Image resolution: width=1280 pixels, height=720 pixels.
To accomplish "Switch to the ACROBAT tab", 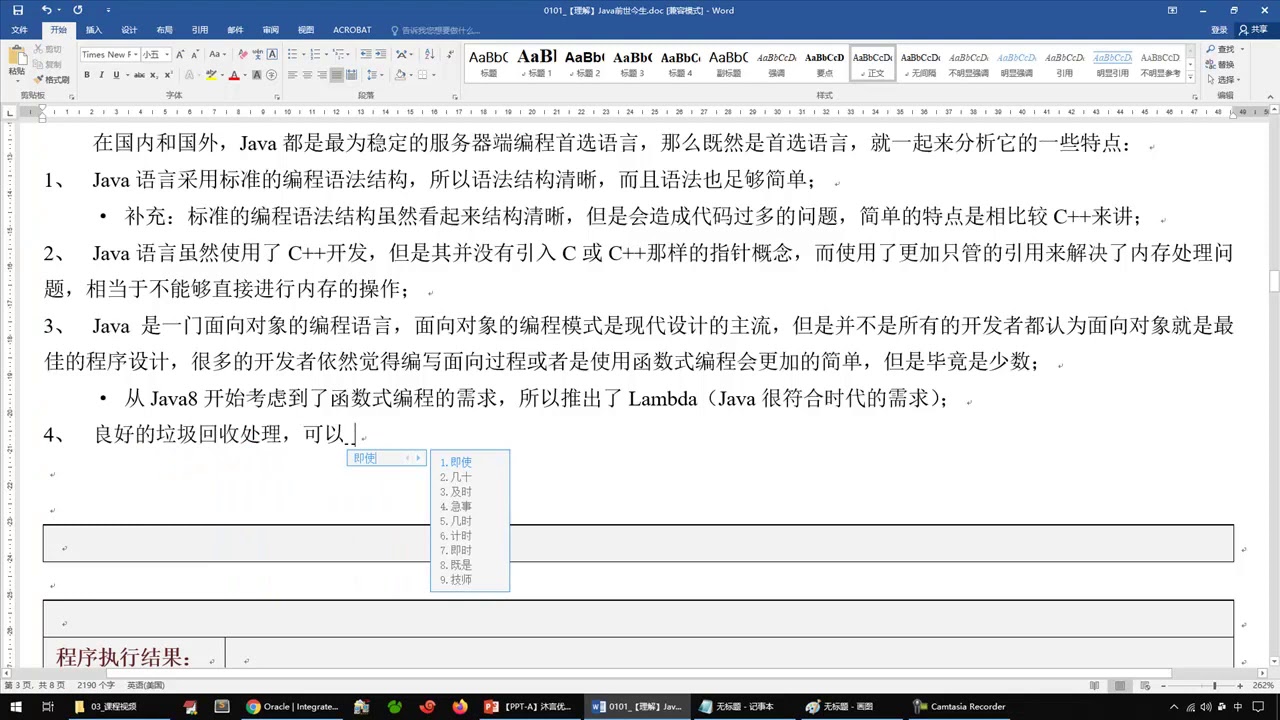I will [352, 30].
